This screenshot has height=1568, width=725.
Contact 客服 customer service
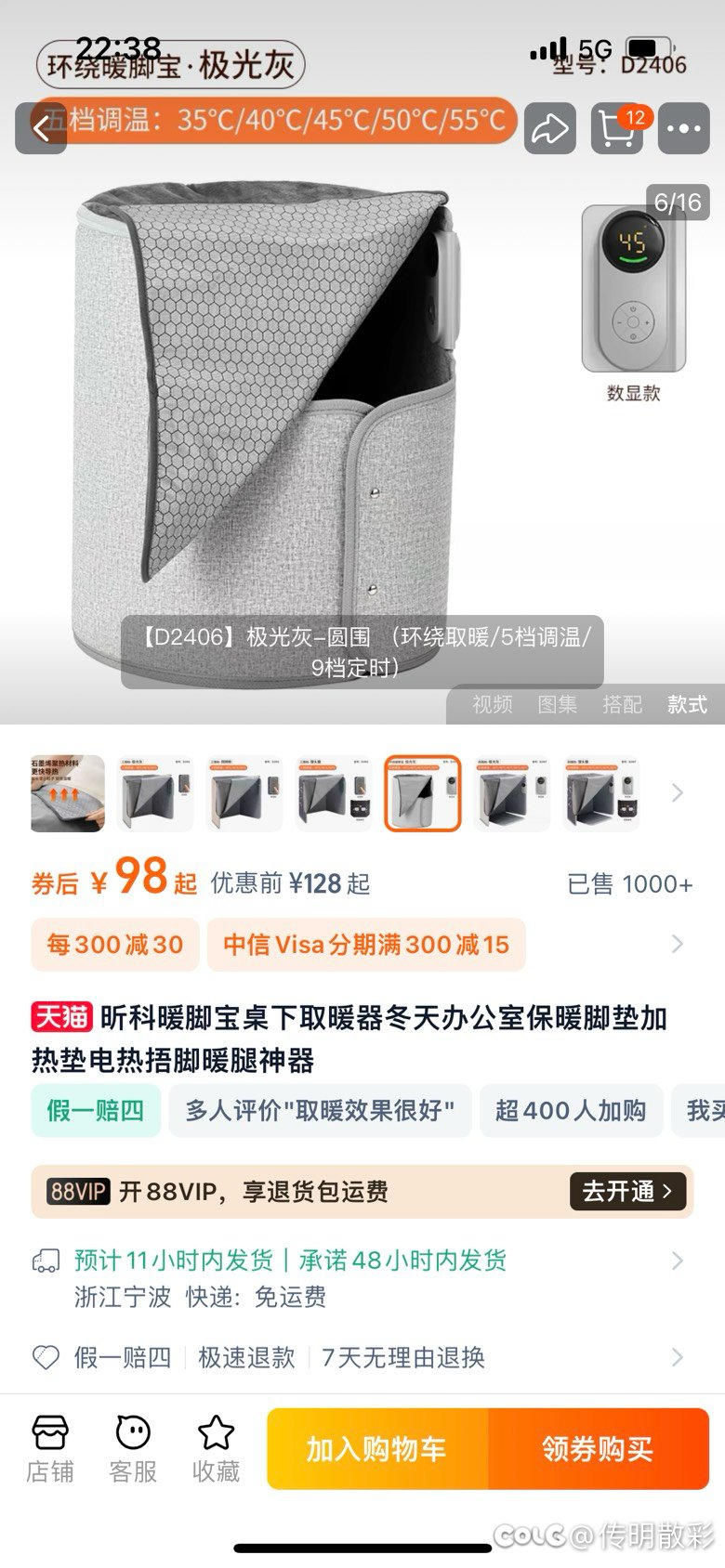pos(133,1449)
